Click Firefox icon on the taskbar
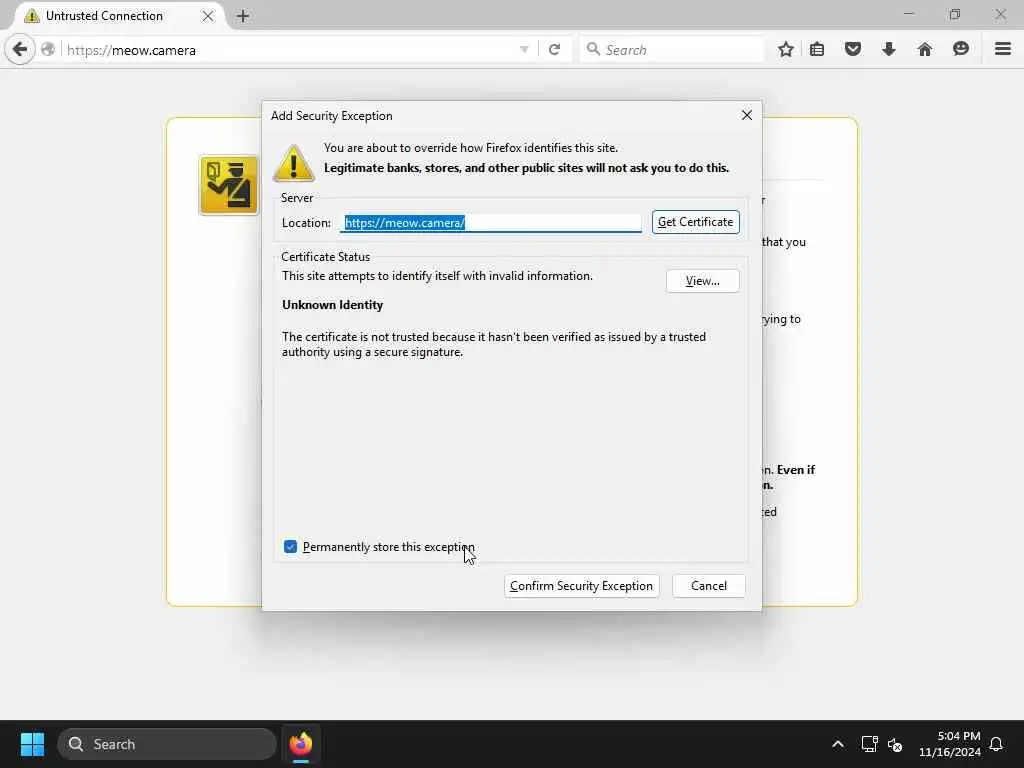Viewport: 1024px width, 768px height. (x=300, y=744)
